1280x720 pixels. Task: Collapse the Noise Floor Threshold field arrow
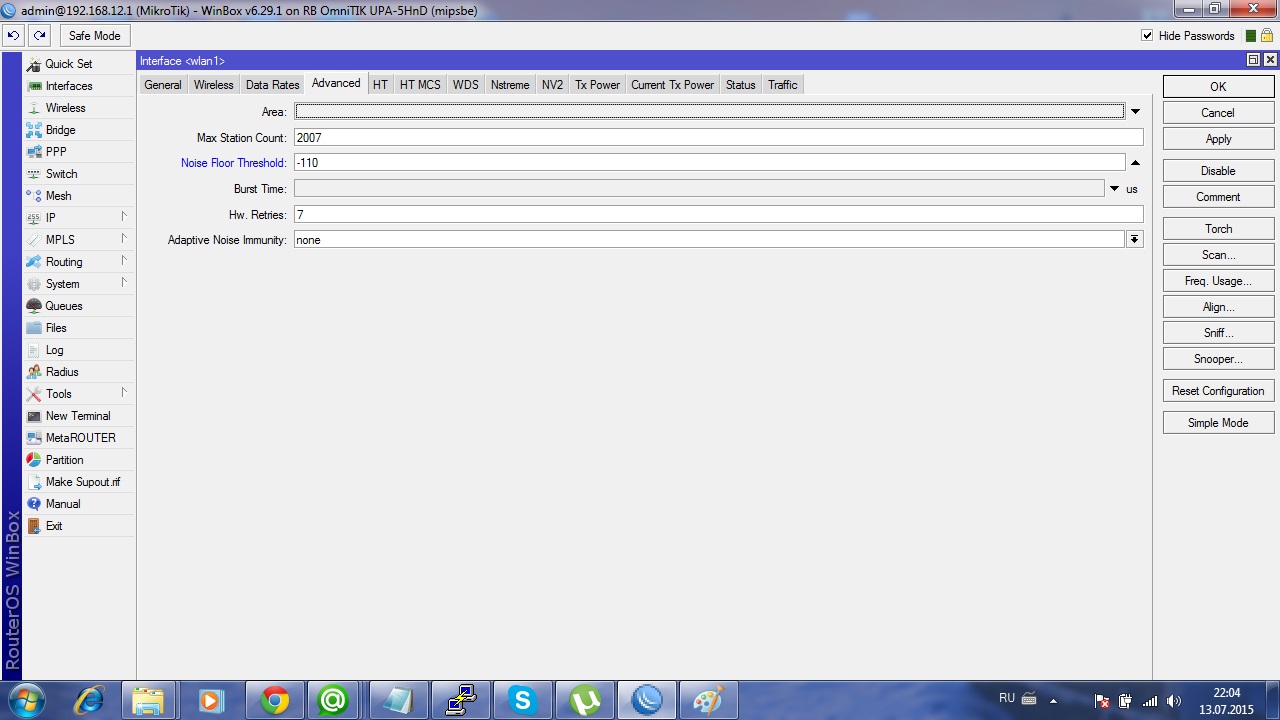coord(1135,163)
